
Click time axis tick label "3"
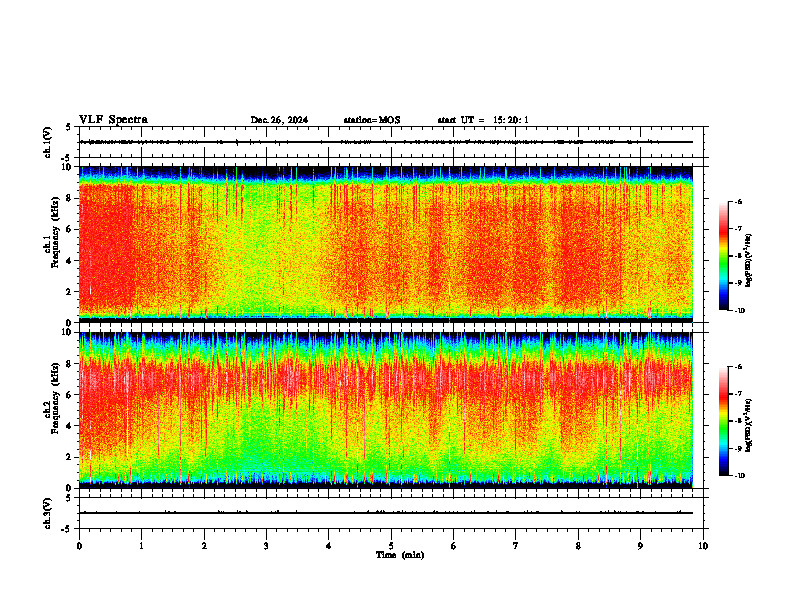[266, 546]
